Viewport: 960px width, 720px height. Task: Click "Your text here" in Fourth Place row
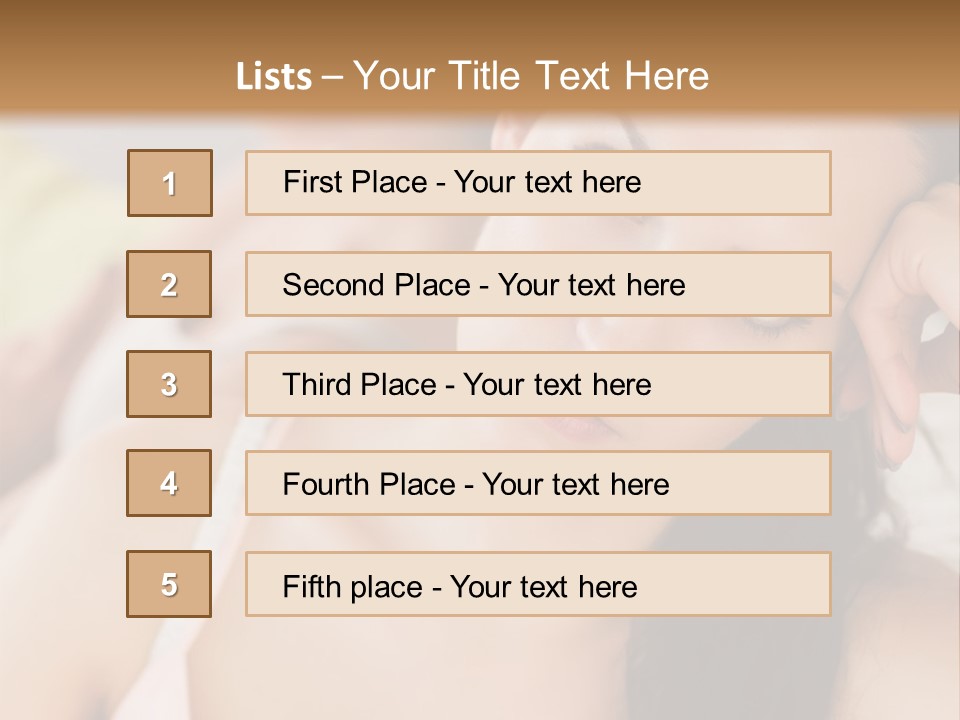(x=575, y=485)
